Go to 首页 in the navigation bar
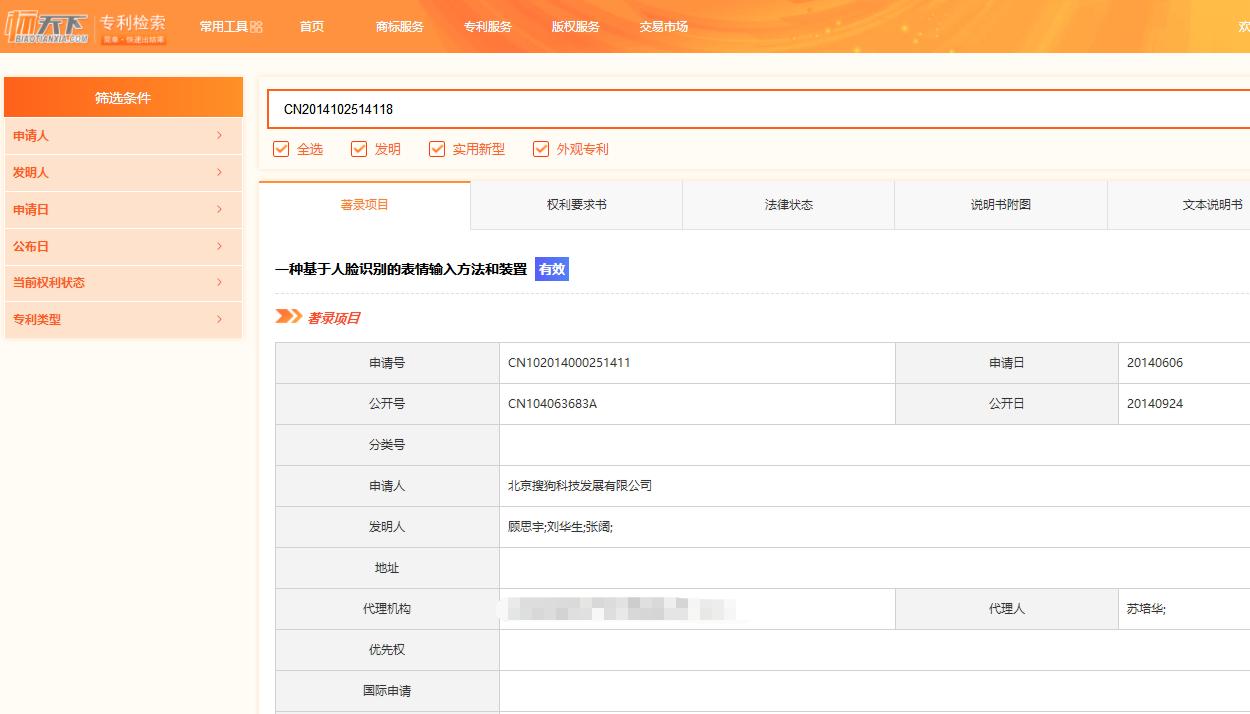Image resolution: width=1250 pixels, height=714 pixels. [310, 27]
